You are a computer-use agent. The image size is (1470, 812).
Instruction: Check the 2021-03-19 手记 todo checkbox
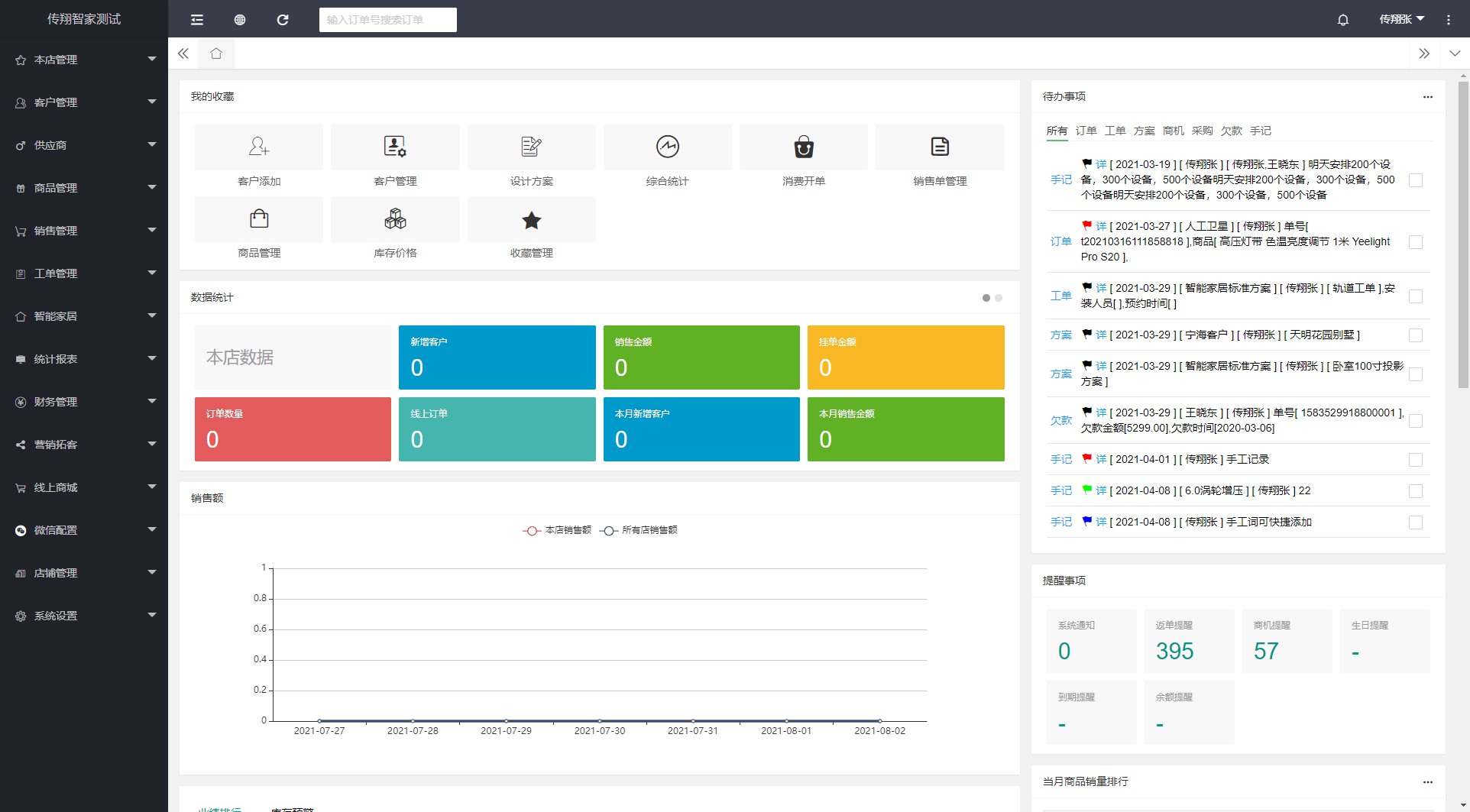click(x=1416, y=180)
